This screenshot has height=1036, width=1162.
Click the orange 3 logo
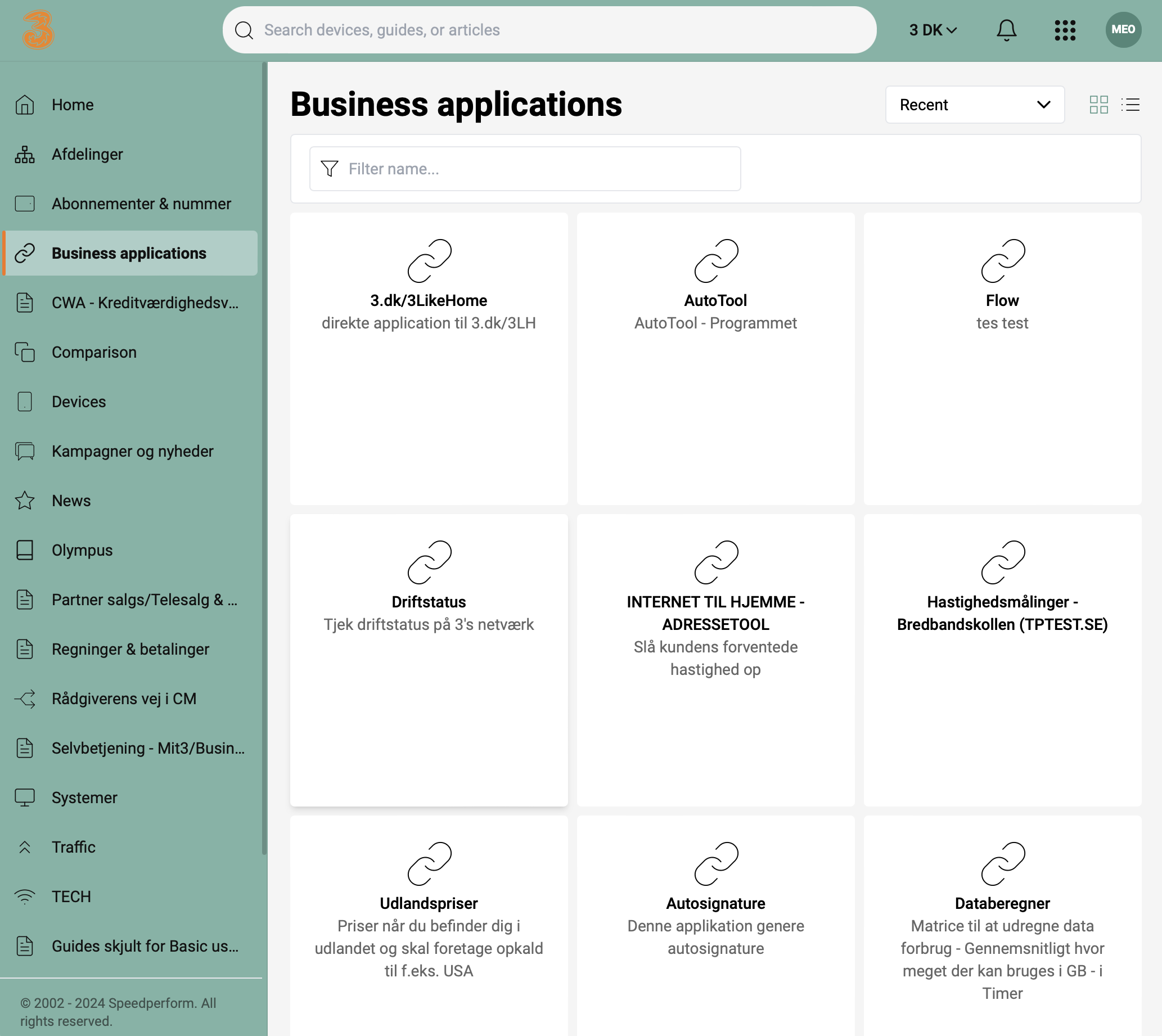(38, 30)
